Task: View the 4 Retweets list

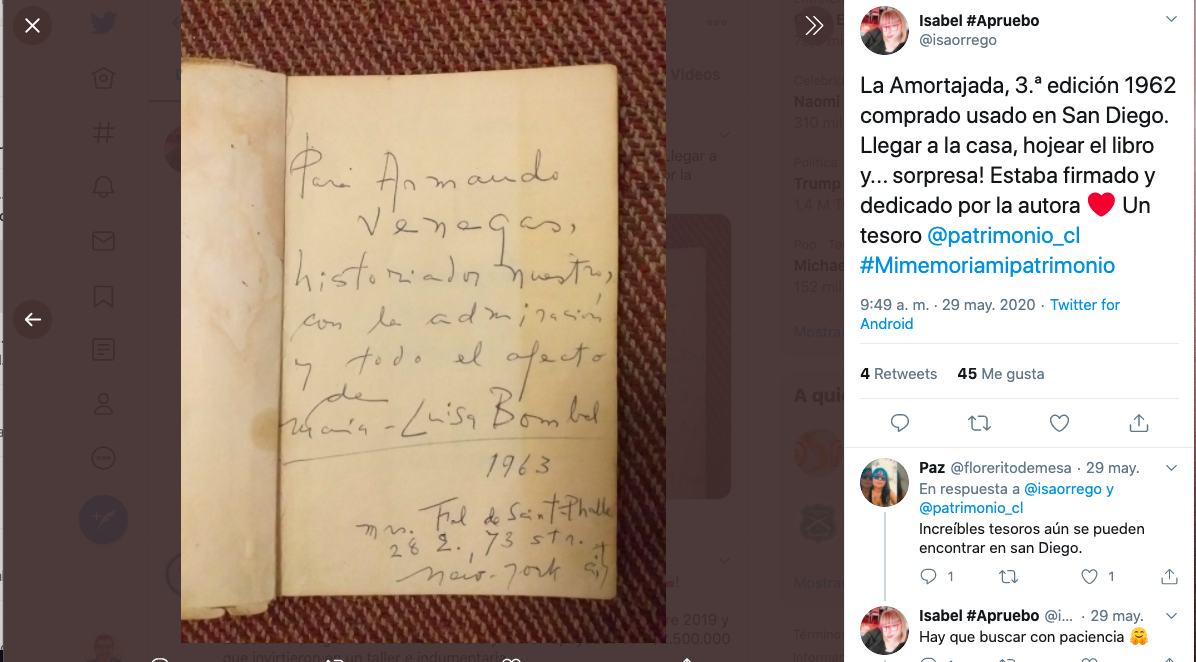Action: [899, 374]
